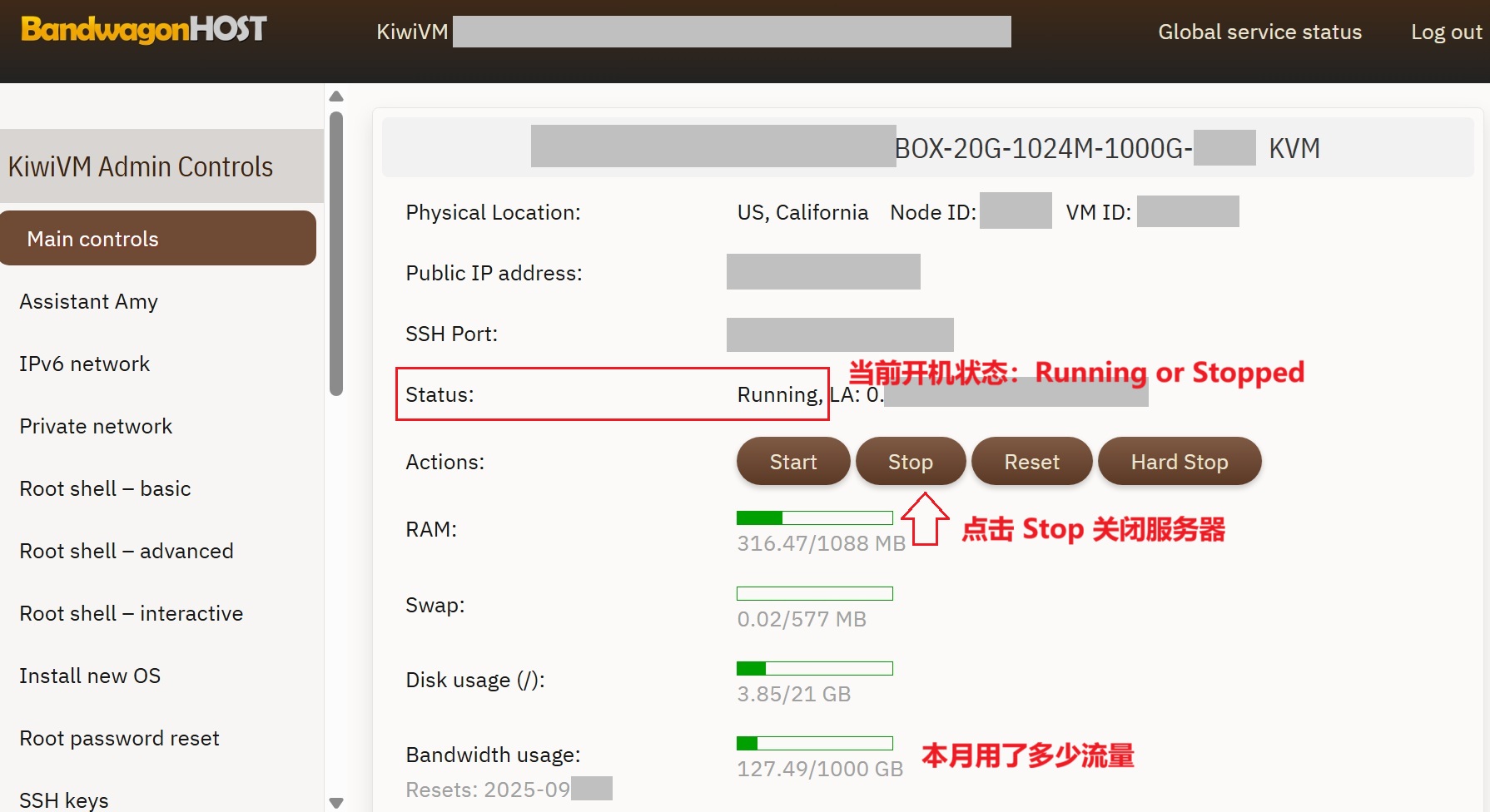Viewport: 1490px width, 812px height.
Task: Open Root password reset page
Action: (119, 738)
